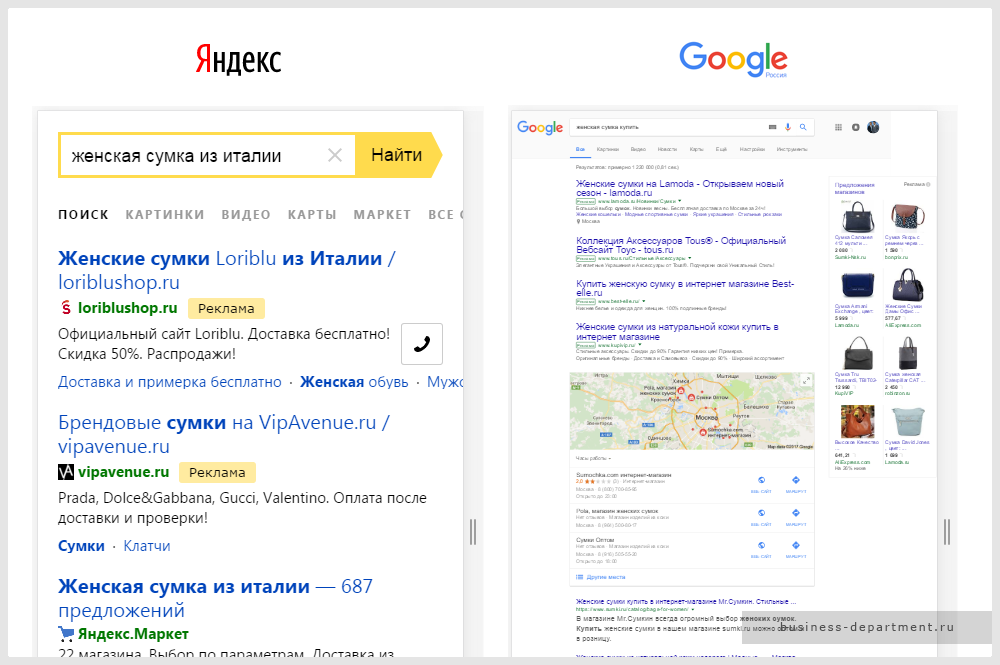Open Купить женскую сумку Best-elle.ru ad
The height and width of the screenshot is (665, 1000).
(685, 288)
